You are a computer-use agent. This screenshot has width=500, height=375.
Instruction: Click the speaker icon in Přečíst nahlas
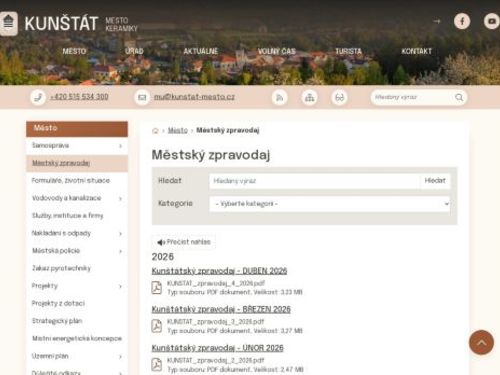point(161,242)
